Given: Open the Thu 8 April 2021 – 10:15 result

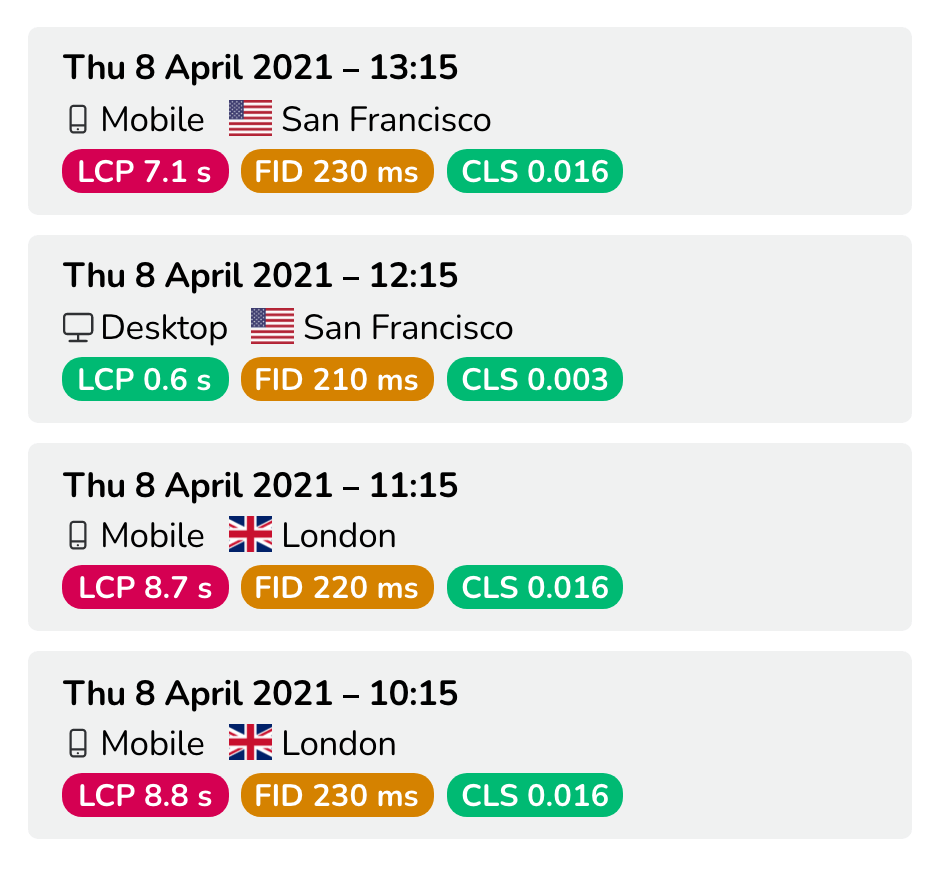Looking at the screenshot, I should pos(470,745).
